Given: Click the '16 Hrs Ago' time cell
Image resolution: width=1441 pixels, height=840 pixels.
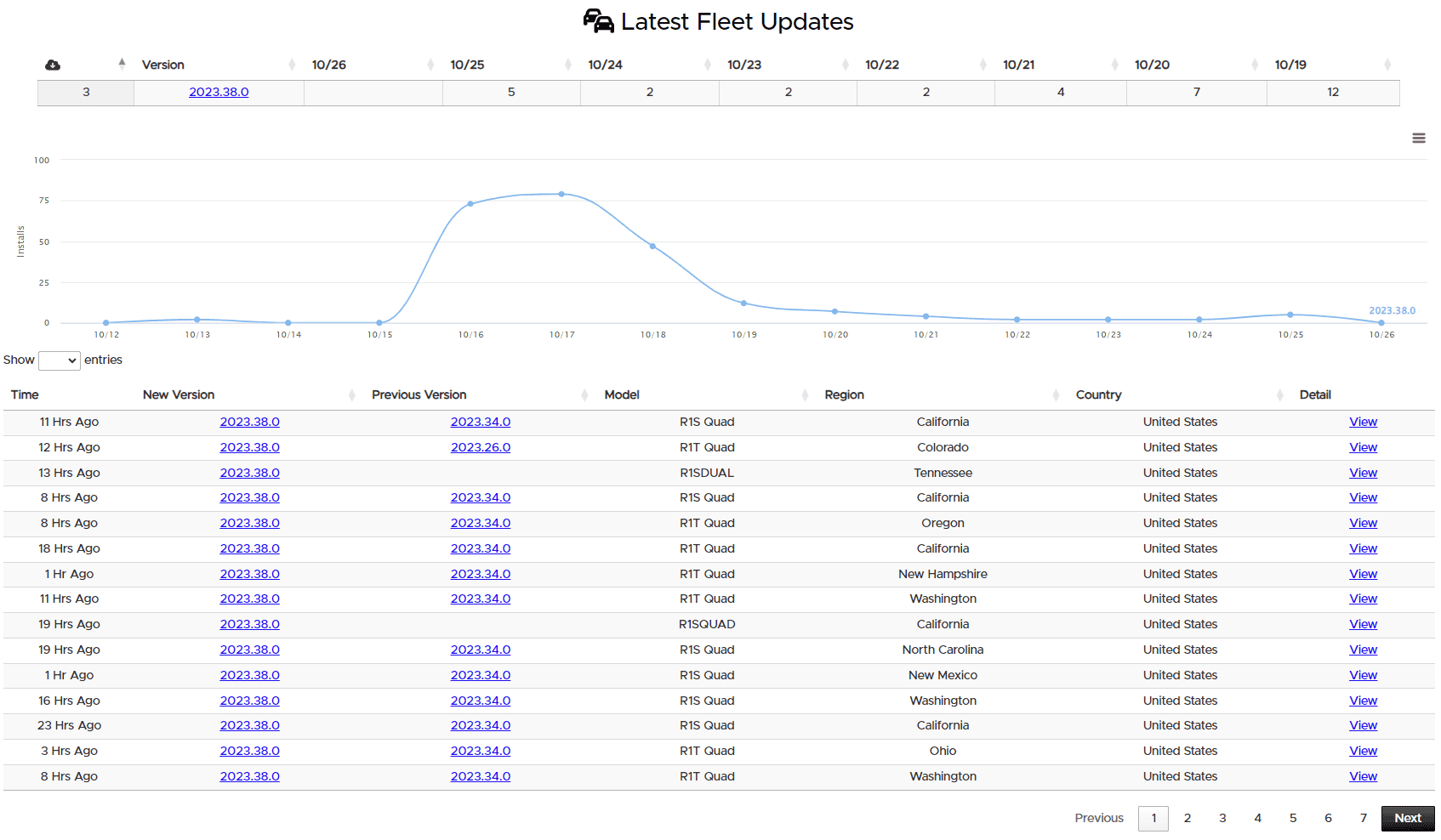Looking at the screenshot, I should (x=69, y=701).
